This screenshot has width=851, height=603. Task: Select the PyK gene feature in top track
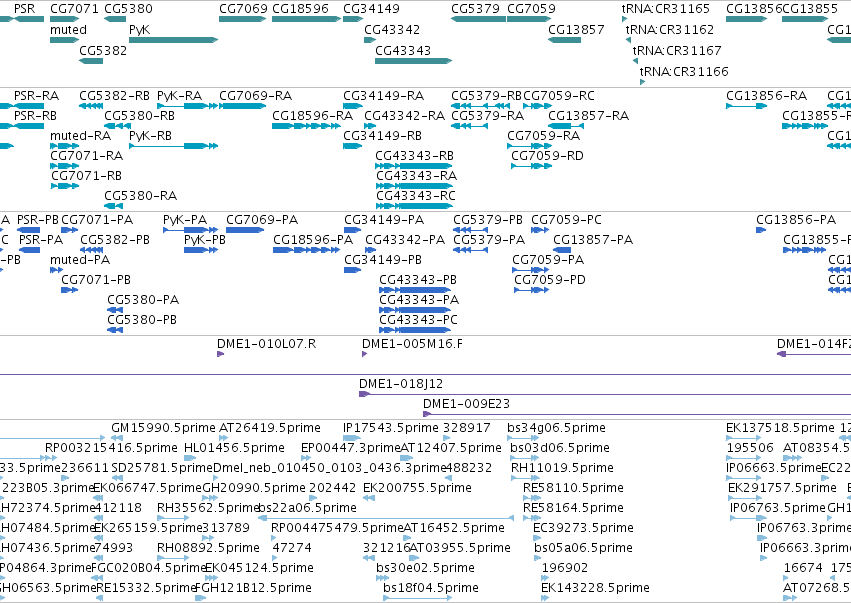(x=174, y=40)
